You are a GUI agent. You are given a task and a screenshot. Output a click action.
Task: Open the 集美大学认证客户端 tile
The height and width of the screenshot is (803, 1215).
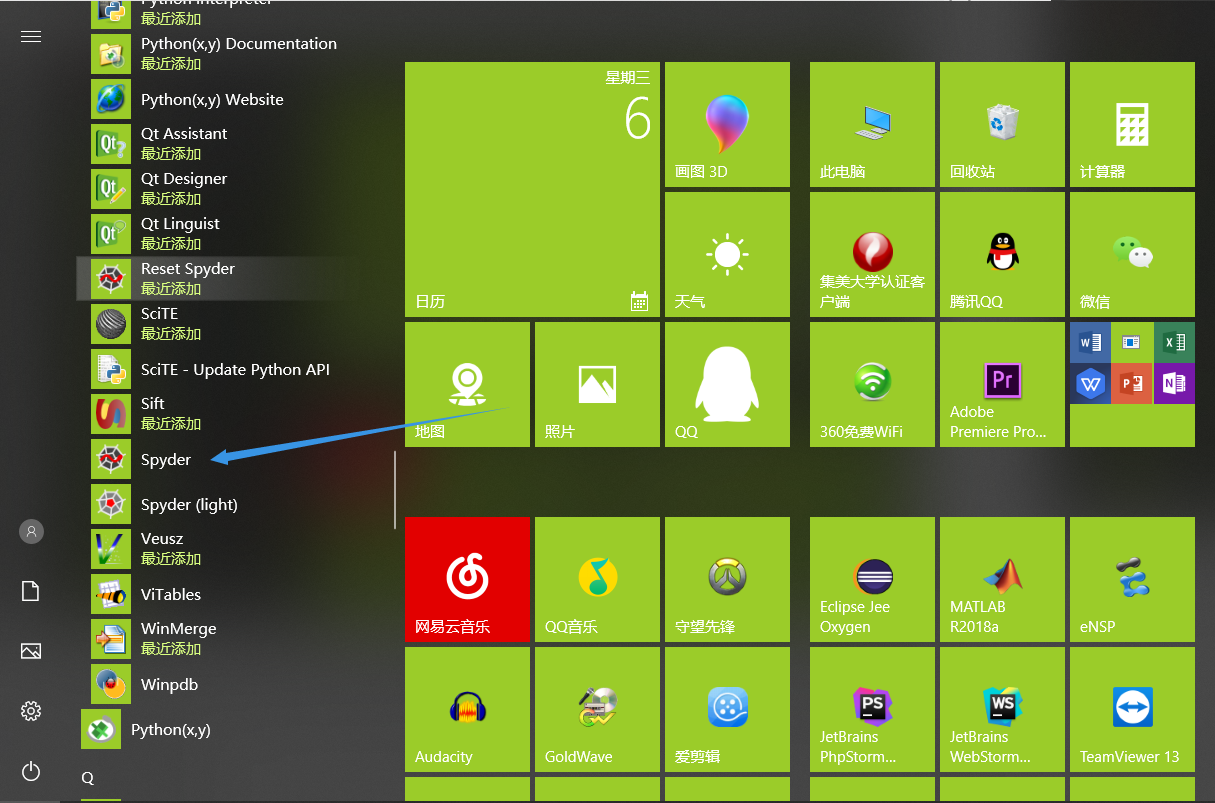click(x=872, y=254)
